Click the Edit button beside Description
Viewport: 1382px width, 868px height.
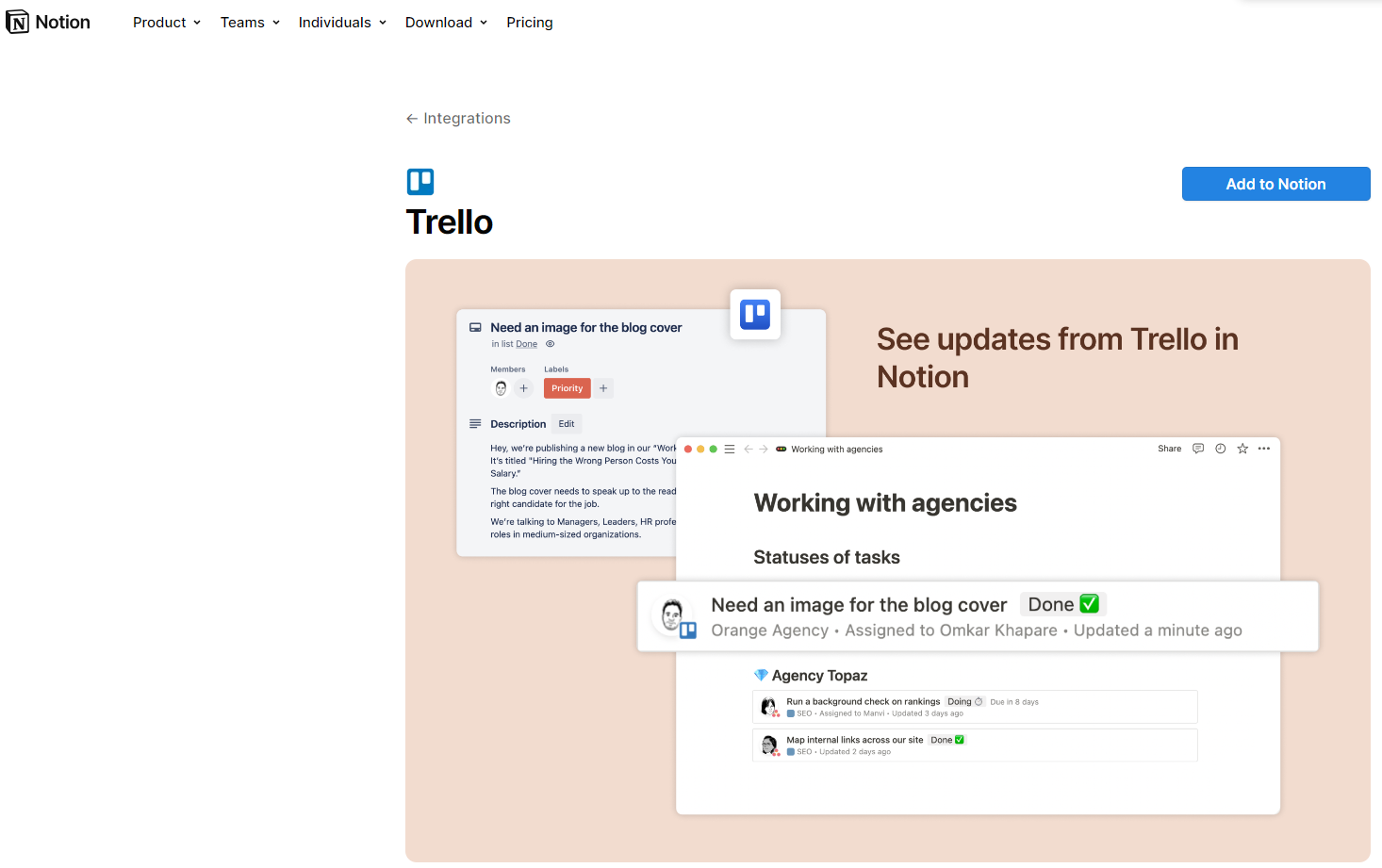click(567, 424)
